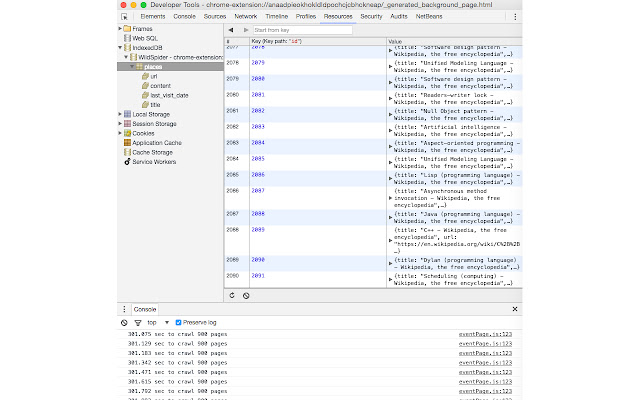
Task: Switch to the Sources tab
Action: click(x=214, y=17)
